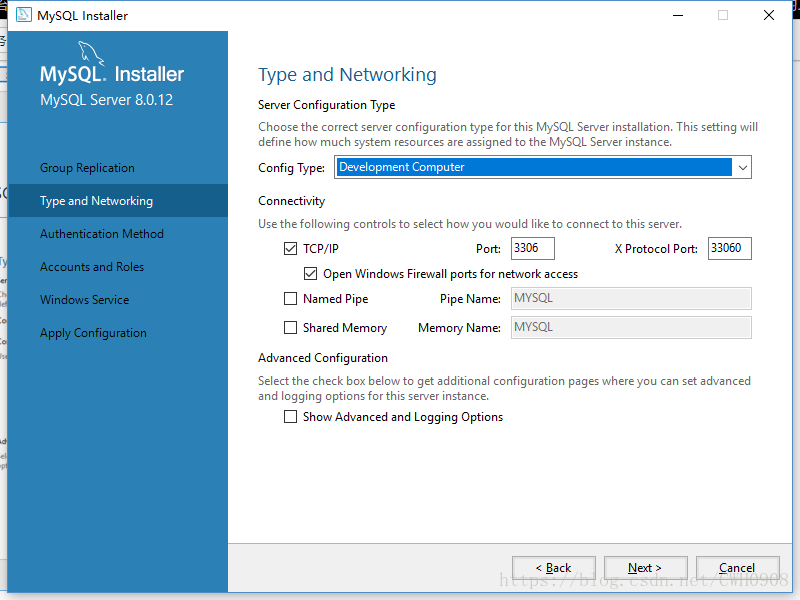Click the Pipe Name field
The width and height of the screenshot is (800, 600).
pyautogui.click(x=631, y=298)
